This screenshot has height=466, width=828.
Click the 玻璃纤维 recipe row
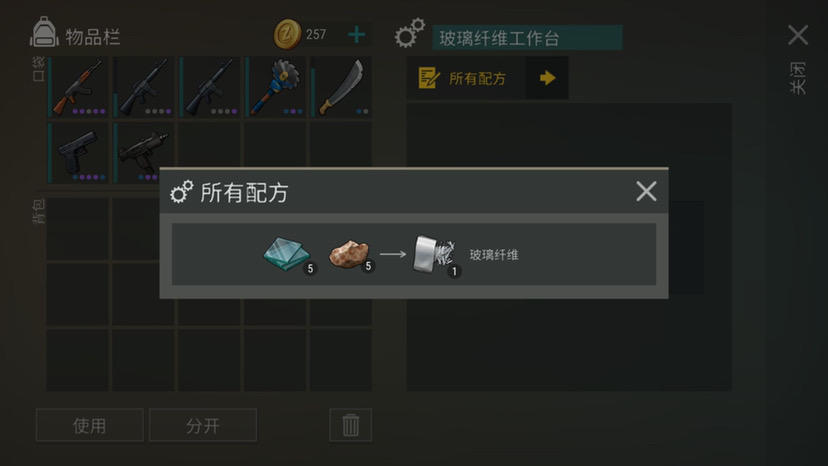coord(414,254)
